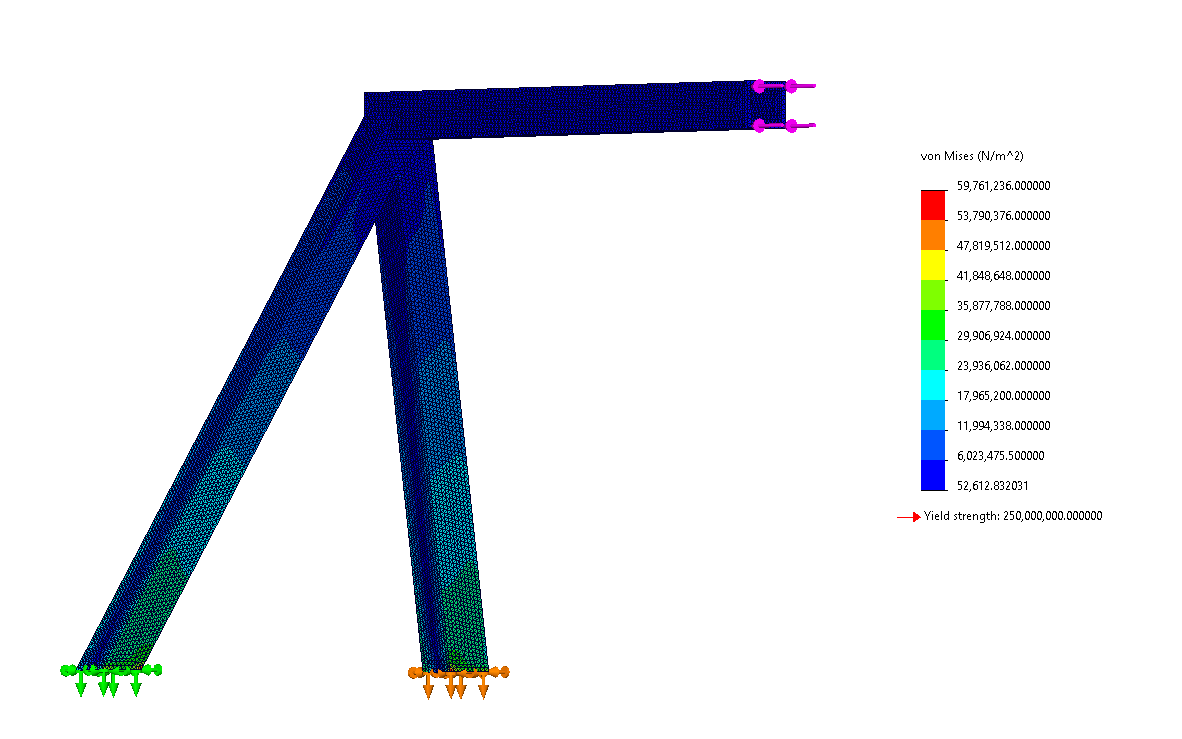The height and width of the screenshot is (739, 1182).
Task: Select legend value 17,965,200.000000
Action: pos(1003,396)
